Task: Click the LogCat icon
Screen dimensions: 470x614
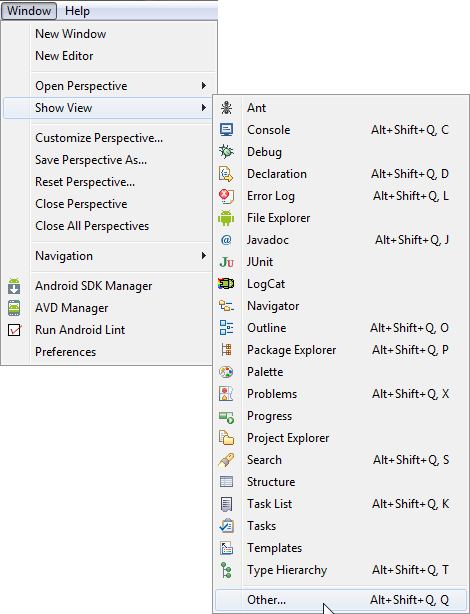Action: point(226,284)
